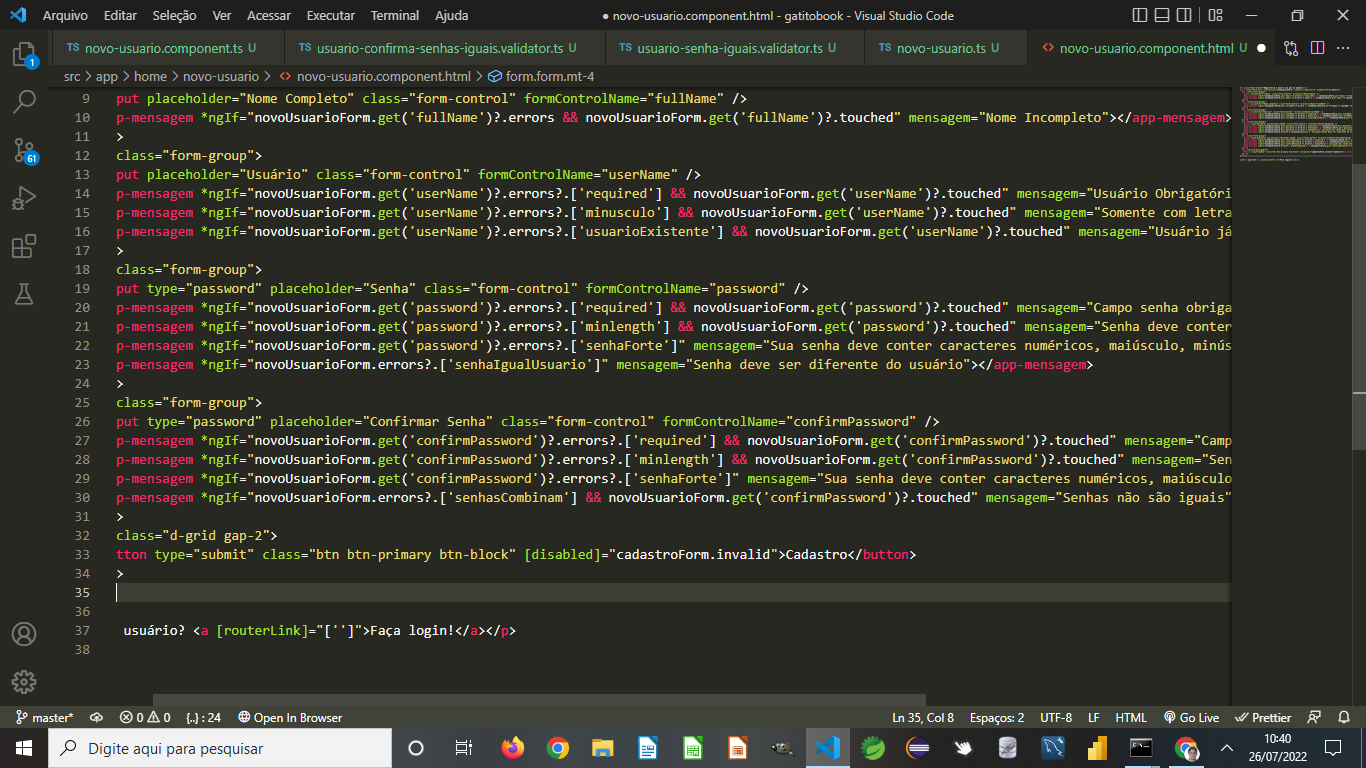Open the Manage gear icon

pyautogui.click(x=24, y=682)
